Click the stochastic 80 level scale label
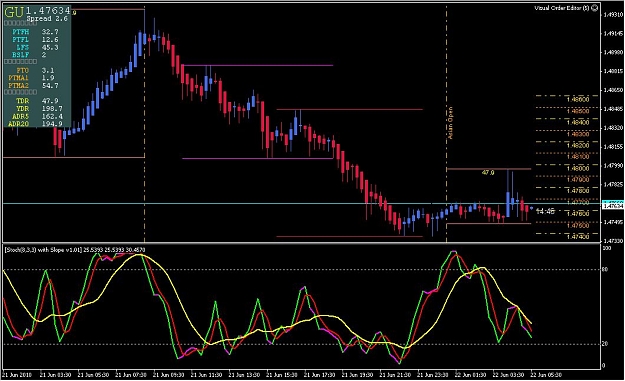Image resolution: width=625 pixels, height=381 pixels. (605, 270)
